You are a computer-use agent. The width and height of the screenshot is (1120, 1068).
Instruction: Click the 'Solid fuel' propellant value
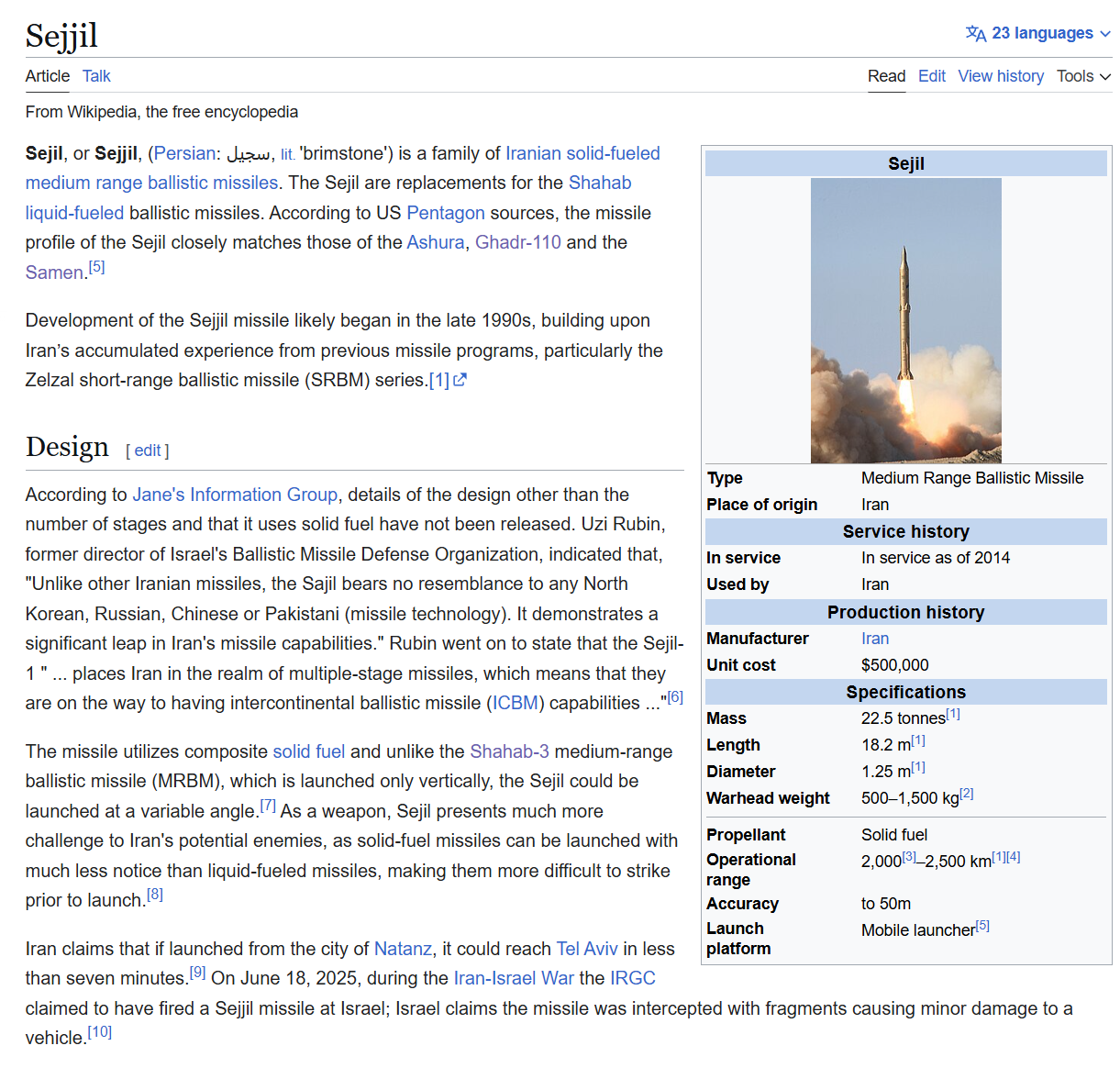[894, 835]
